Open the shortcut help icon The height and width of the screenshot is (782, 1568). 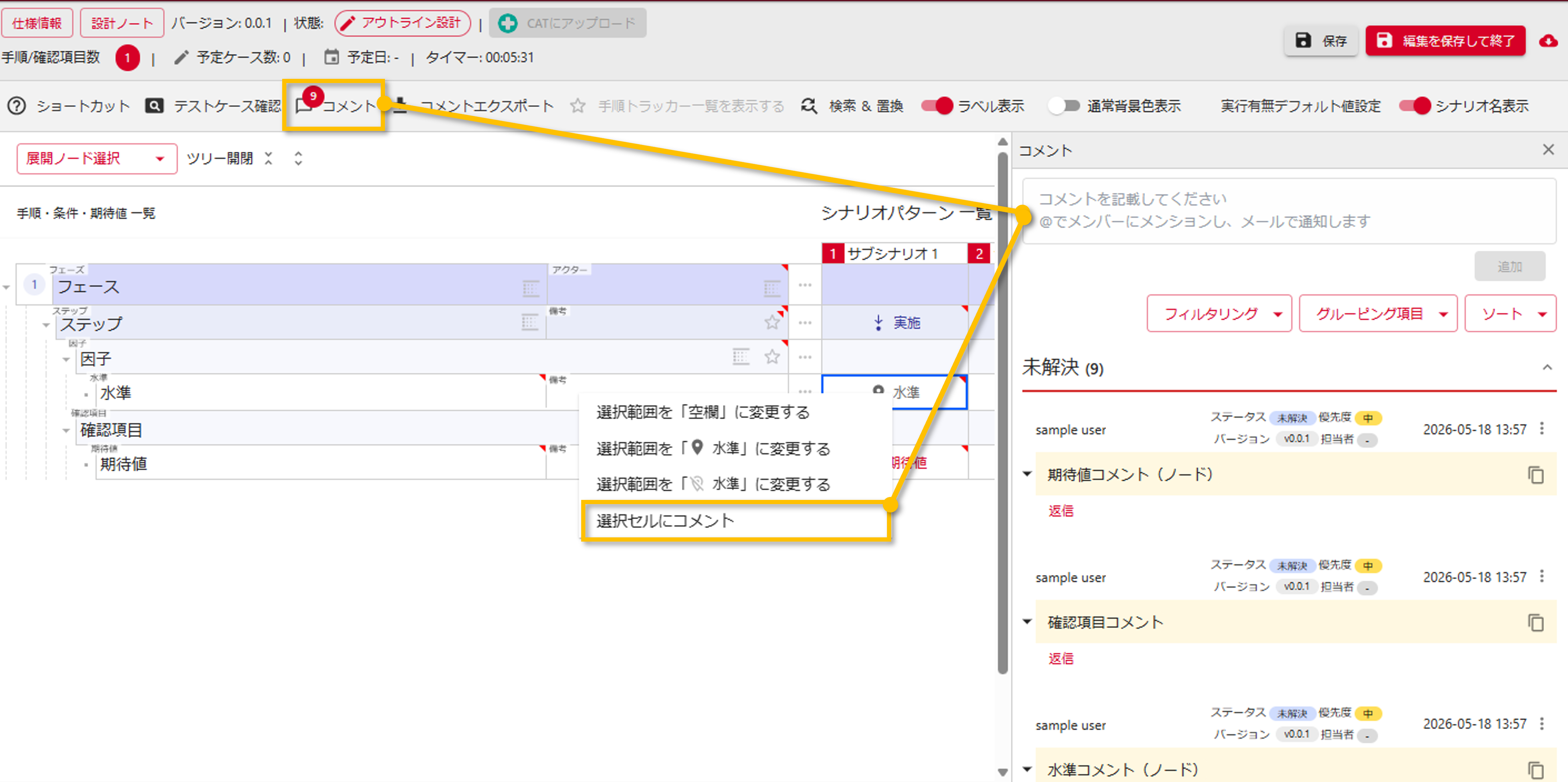point(16,106)
